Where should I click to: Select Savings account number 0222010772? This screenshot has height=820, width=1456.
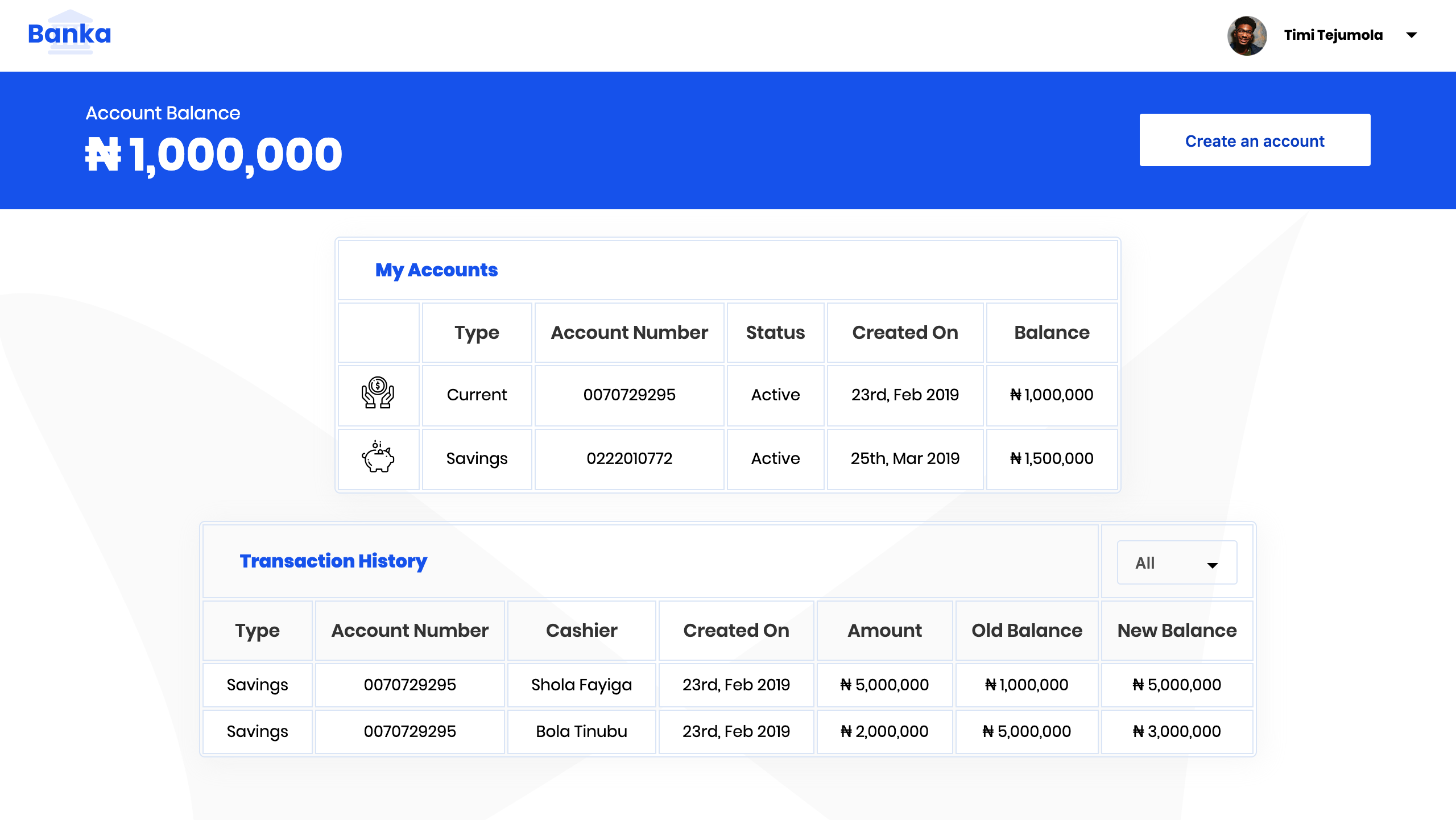(x=629, y=458)
